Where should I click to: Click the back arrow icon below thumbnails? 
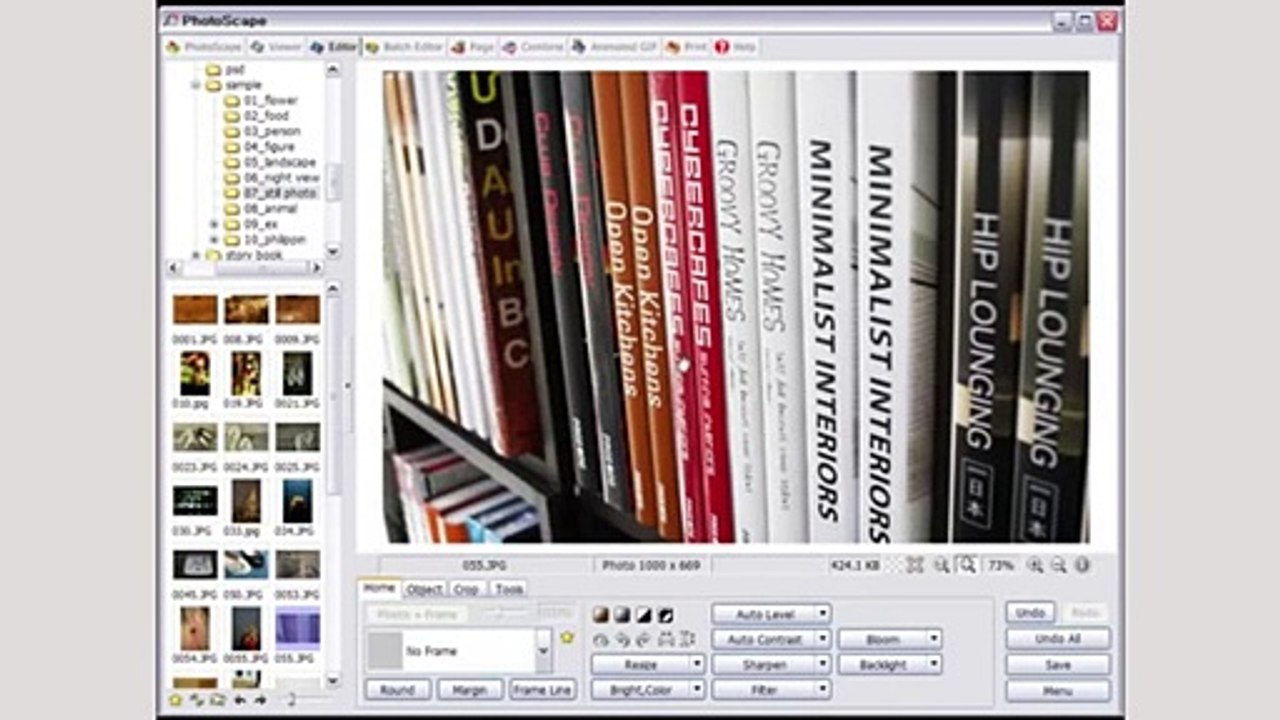239,700
